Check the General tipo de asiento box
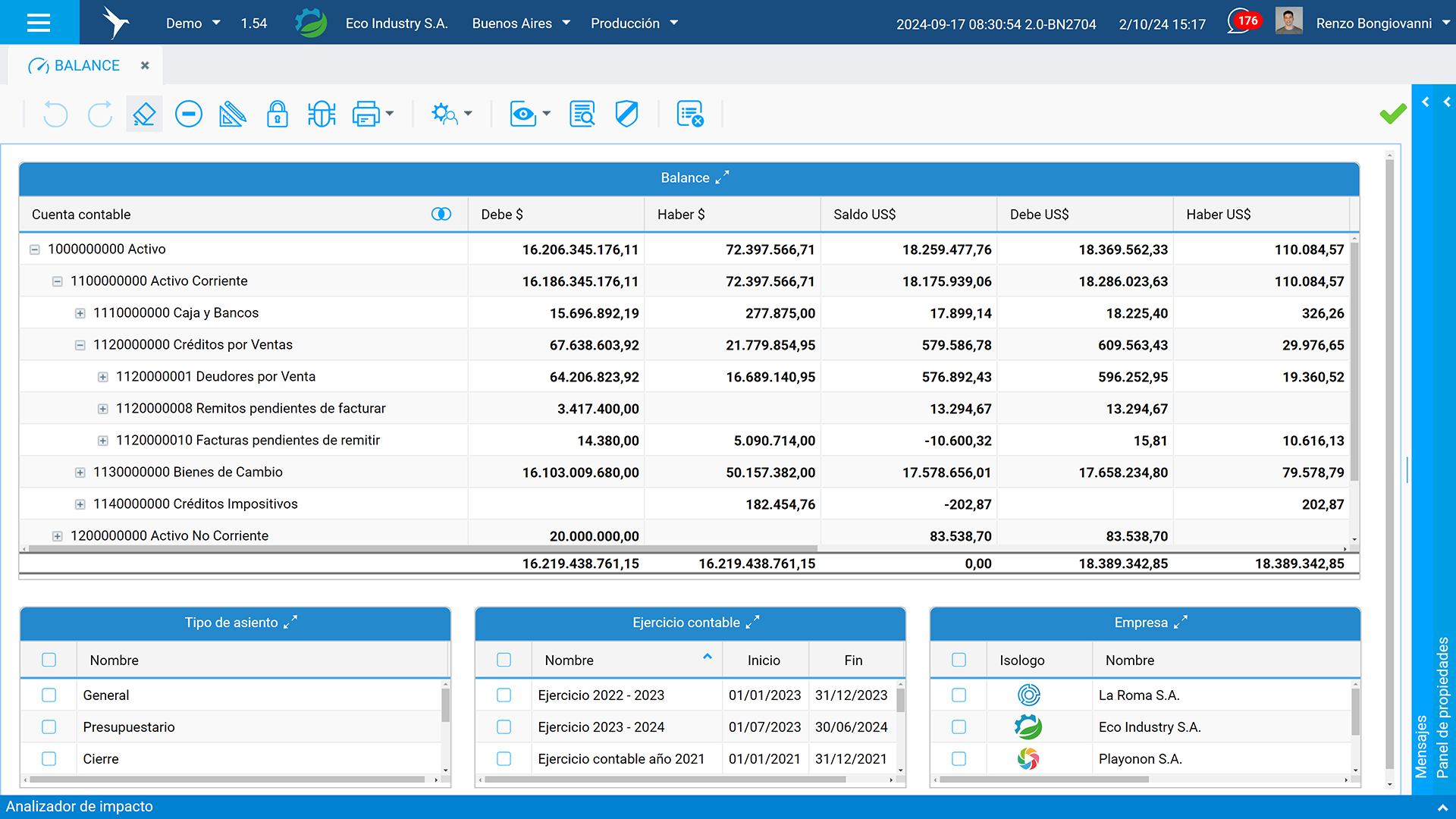This screenshot has height=819, width=1456. click(x=49, y=695)
